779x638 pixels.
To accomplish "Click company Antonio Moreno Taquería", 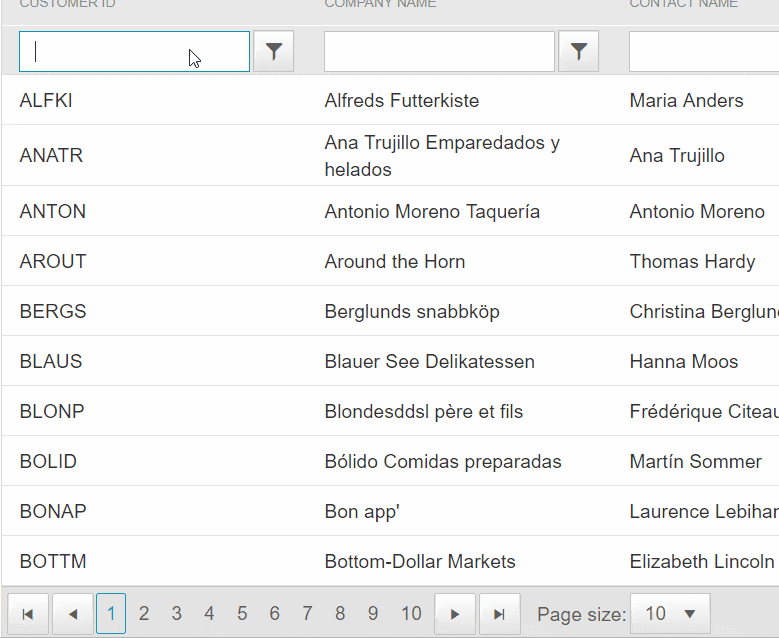I will click(x=432, y=212).
